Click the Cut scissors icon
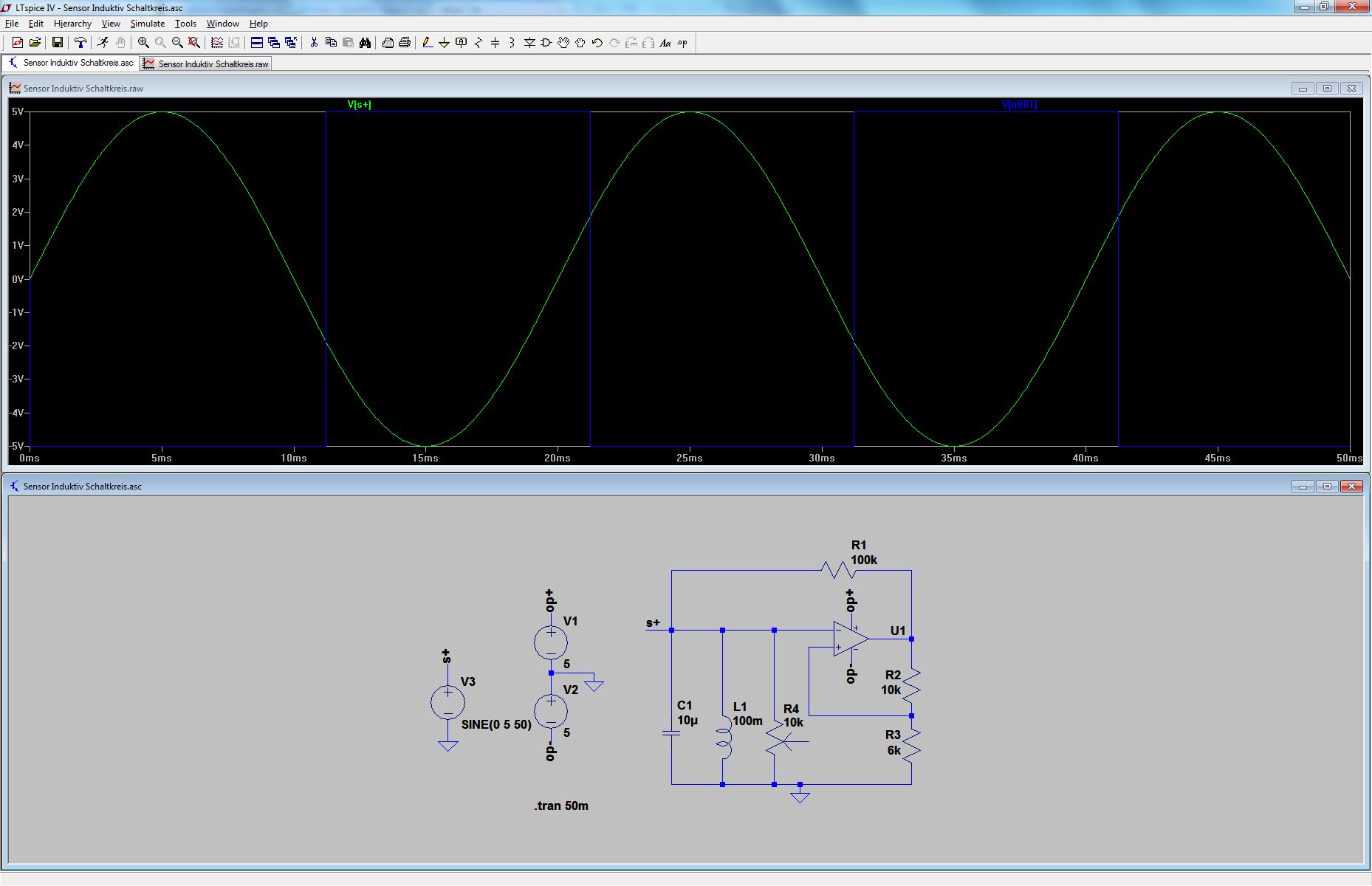The height and width of the screenshot is (886, 1372). click(x=314, y=43)
